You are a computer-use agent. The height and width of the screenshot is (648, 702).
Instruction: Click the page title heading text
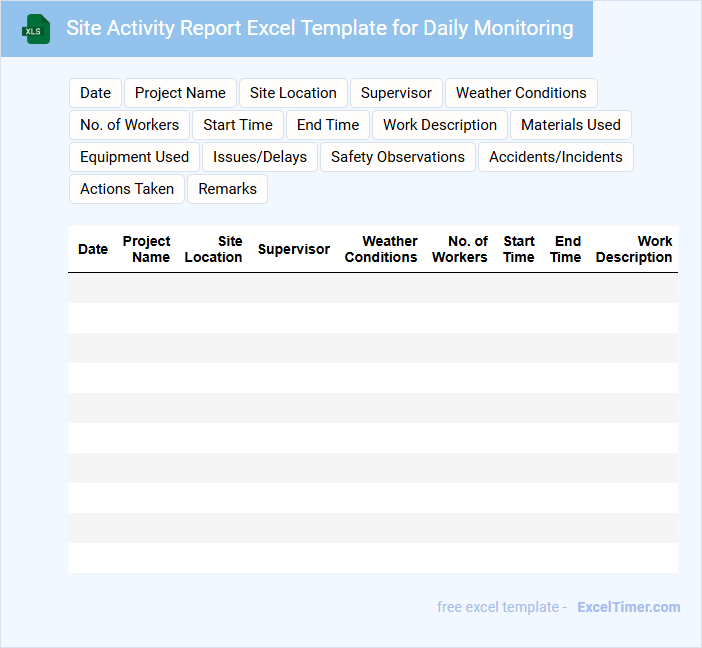point(320,28)
